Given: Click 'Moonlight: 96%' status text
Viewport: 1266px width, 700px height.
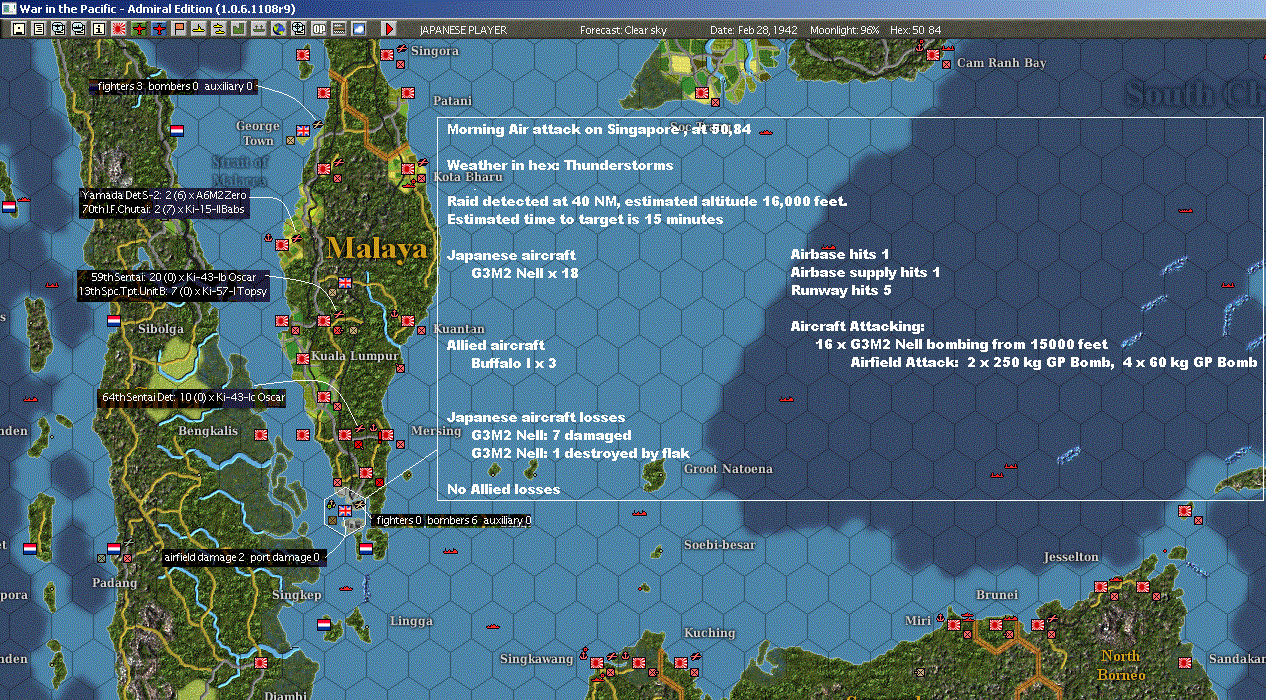Looking at the screenshot, I should [x=844, y=30].
